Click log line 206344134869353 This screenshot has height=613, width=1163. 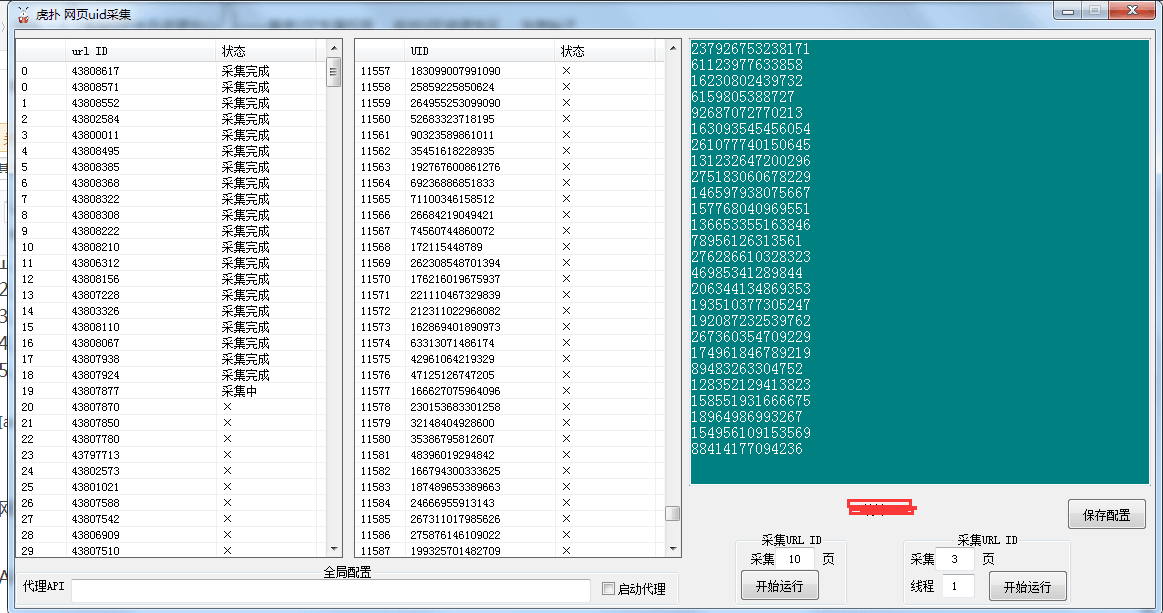[x=751, y=289]
